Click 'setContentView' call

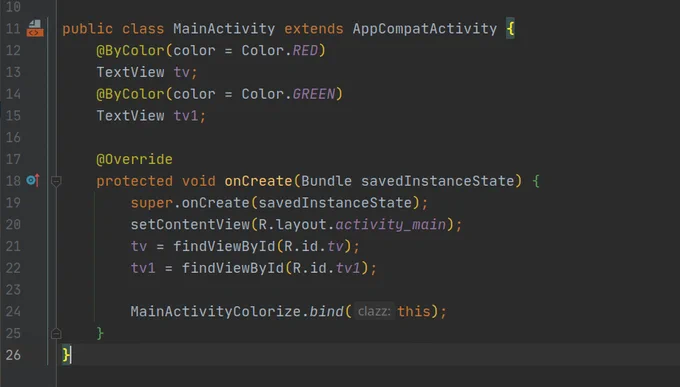click(x=190, y=224)
